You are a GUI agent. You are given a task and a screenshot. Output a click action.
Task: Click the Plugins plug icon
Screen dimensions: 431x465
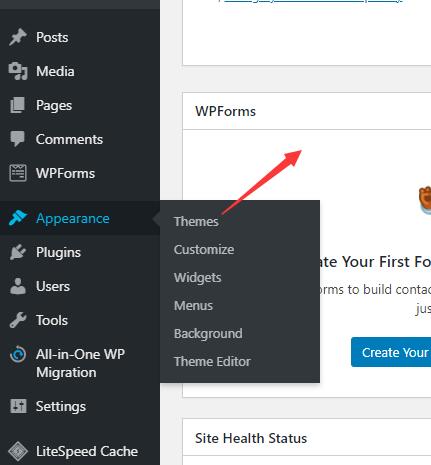[x=18, y=252]
